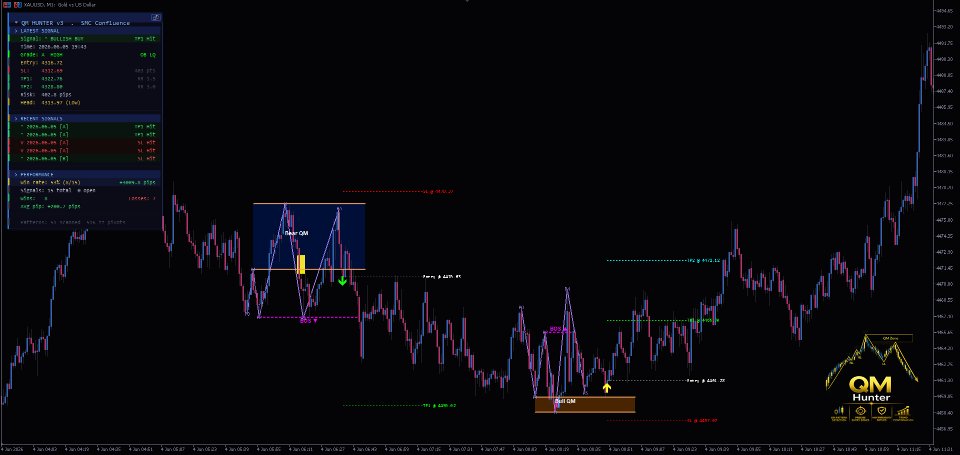Image resolution: width=960 pixels, height=455 pixels.
Task: Click the green sell arrow below Bear QM zone
Action: (342, 280)
